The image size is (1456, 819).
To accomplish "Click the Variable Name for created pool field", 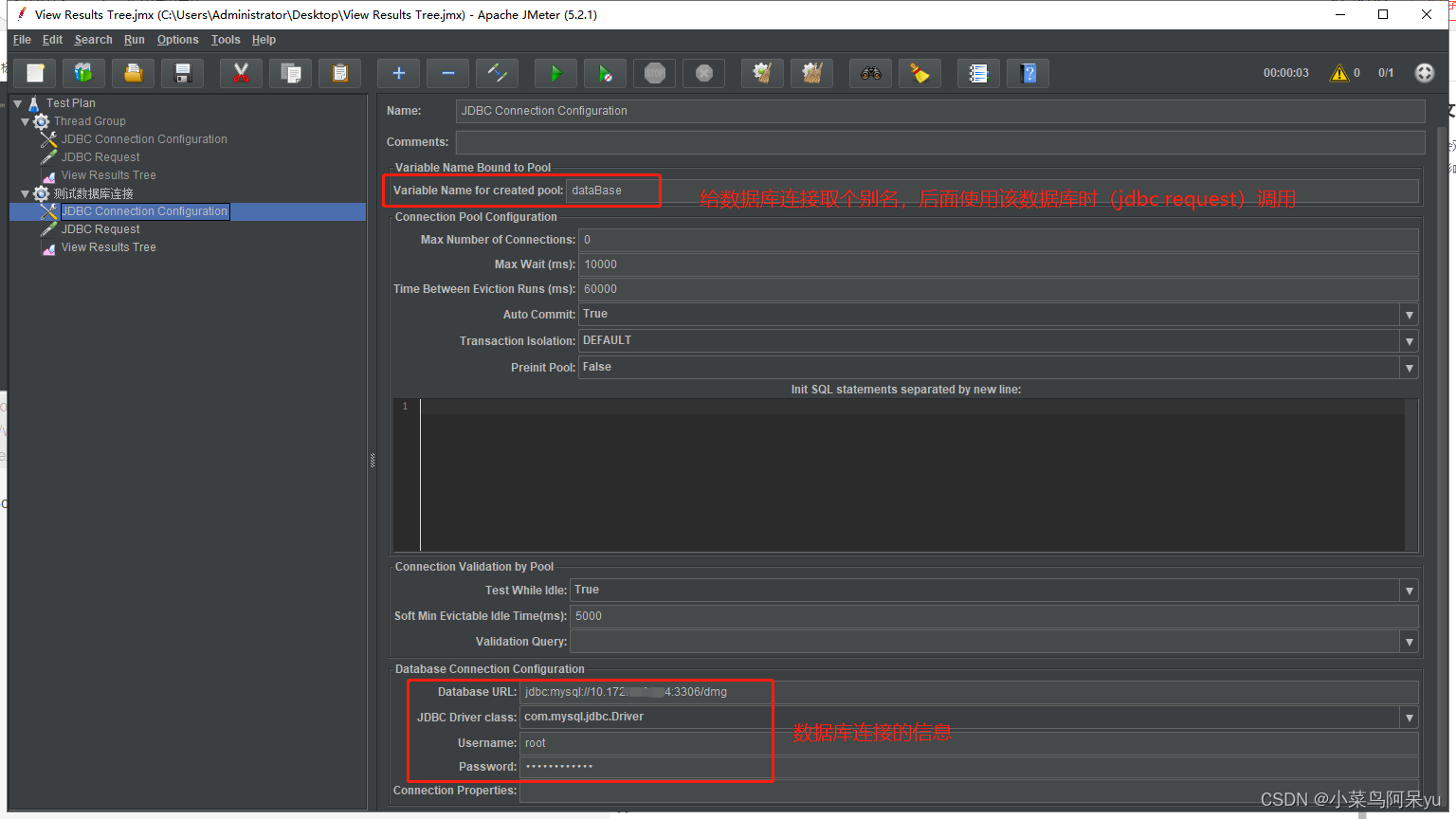I will pos(992,191).
